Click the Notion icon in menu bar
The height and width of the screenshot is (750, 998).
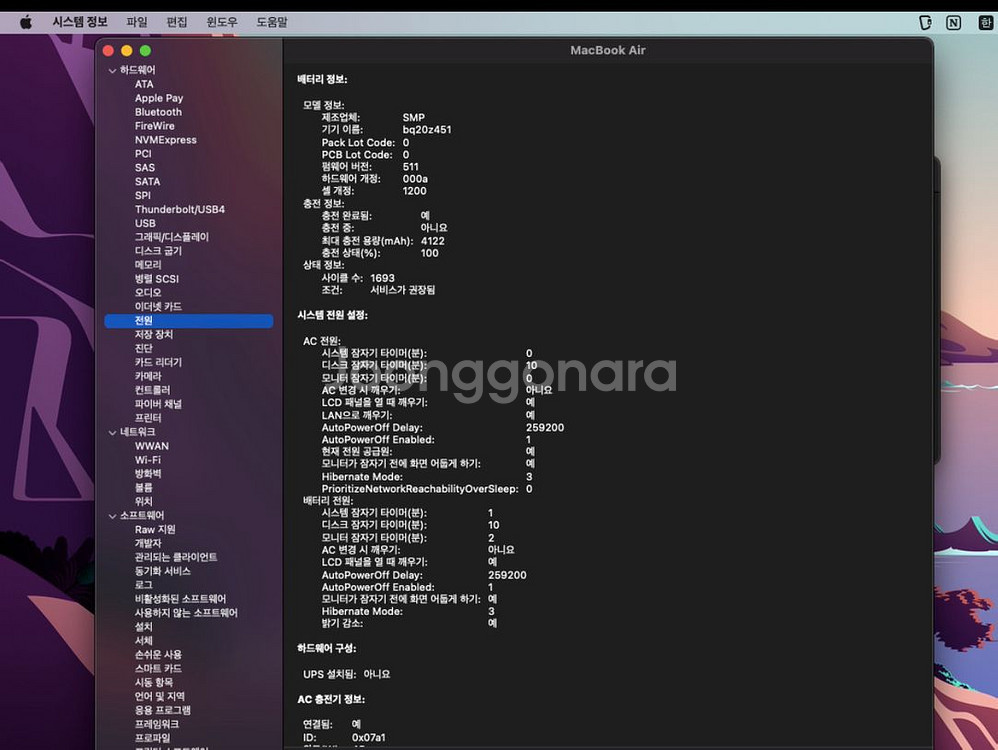953,23
